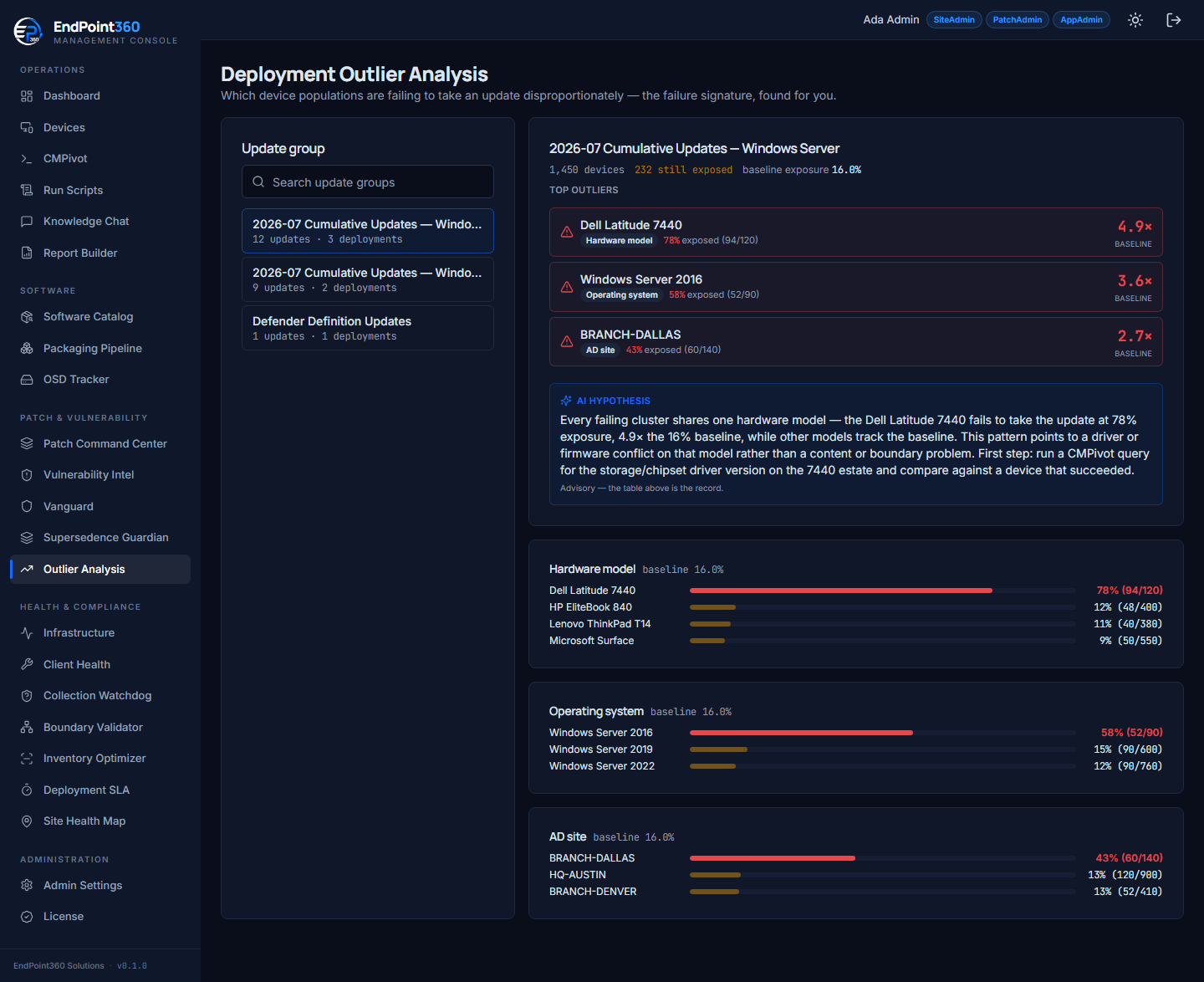The height and width of the screenshot is (982, 1204).
Task: Click the OSD Tracker drive icon
Action: (27, 380)
